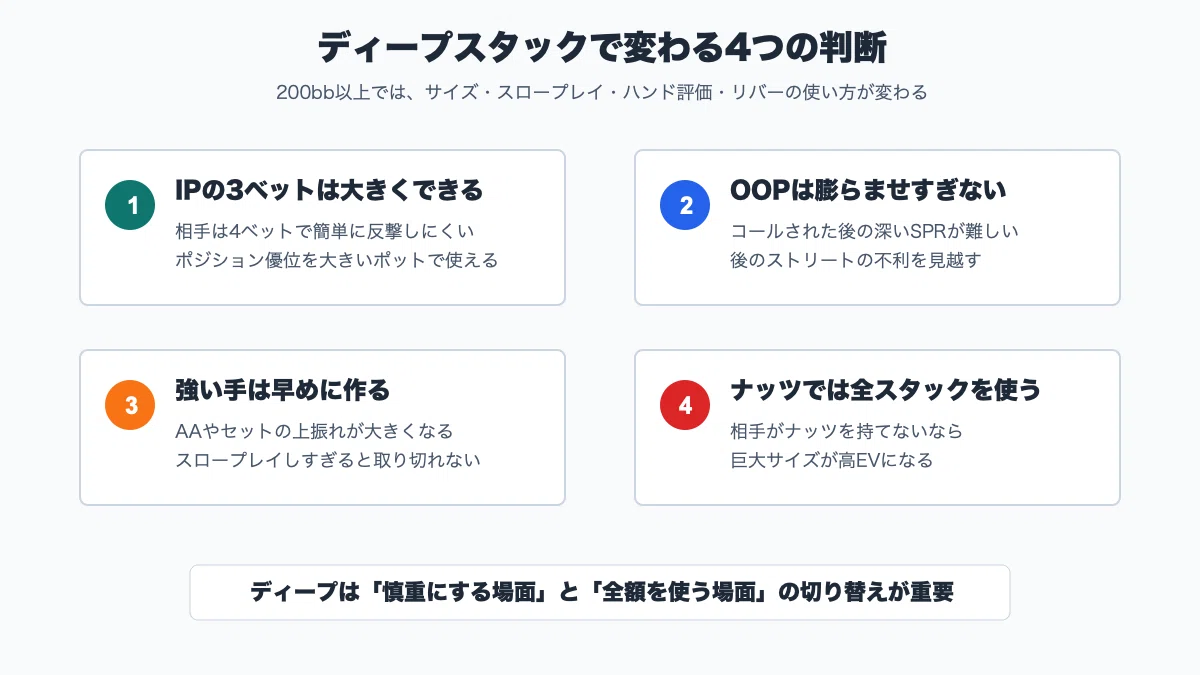Click the main title ディープスタックで変わる4つの判断
1200x675 pixels.
point(600,48)
